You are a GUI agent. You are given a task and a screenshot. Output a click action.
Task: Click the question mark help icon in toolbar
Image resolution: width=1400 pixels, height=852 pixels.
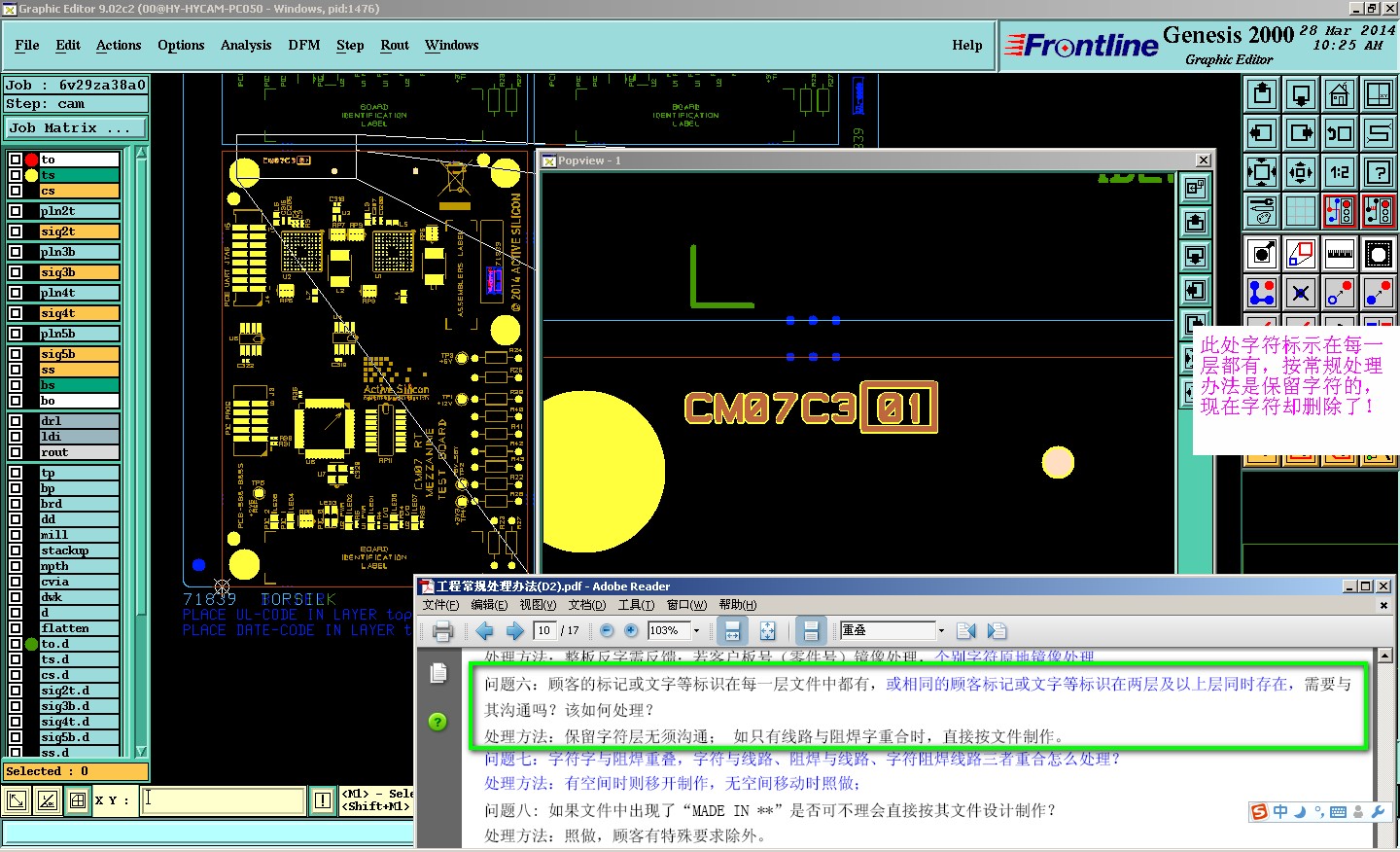click(x=1379, y=172)
